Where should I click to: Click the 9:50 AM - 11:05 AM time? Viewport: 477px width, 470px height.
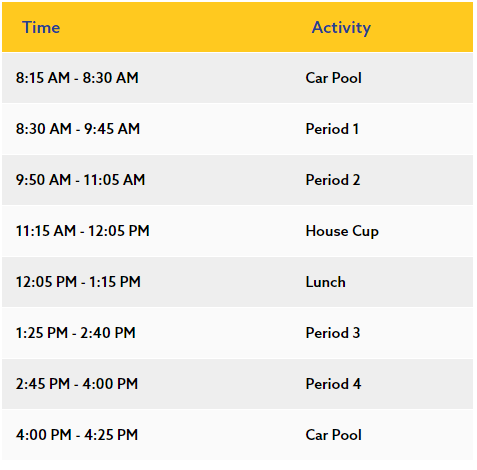point(80,180)
